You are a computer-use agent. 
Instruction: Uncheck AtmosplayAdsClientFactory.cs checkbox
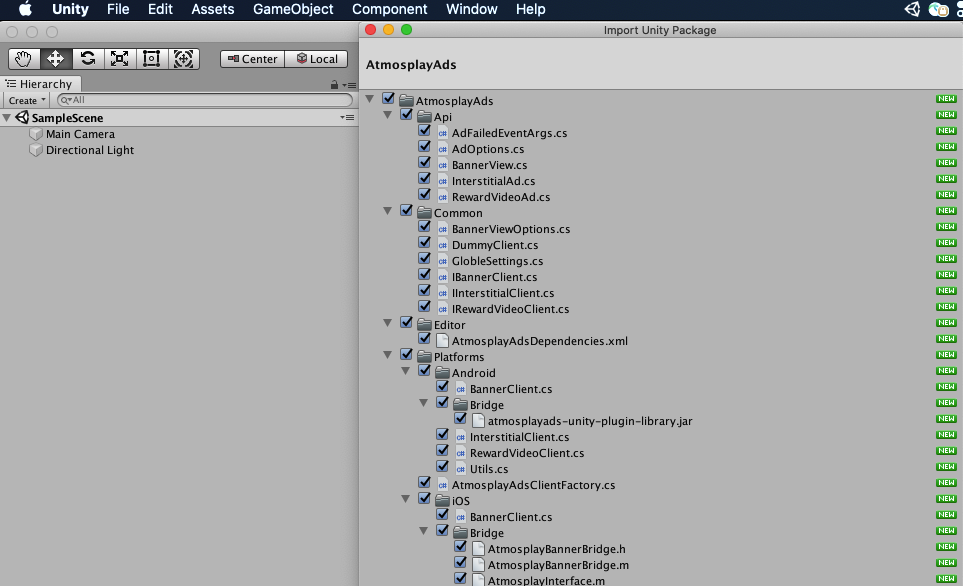click(424, 482)
